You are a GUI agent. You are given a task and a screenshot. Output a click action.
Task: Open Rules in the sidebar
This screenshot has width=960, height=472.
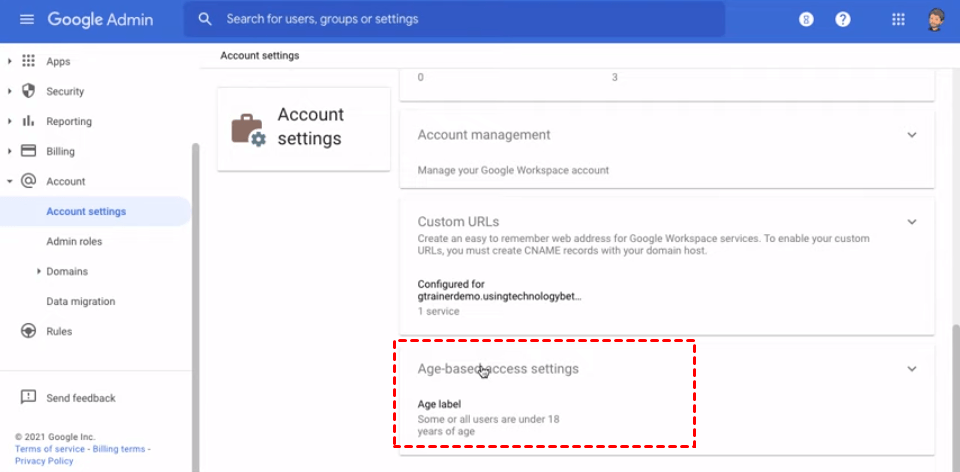pos(59,331)
